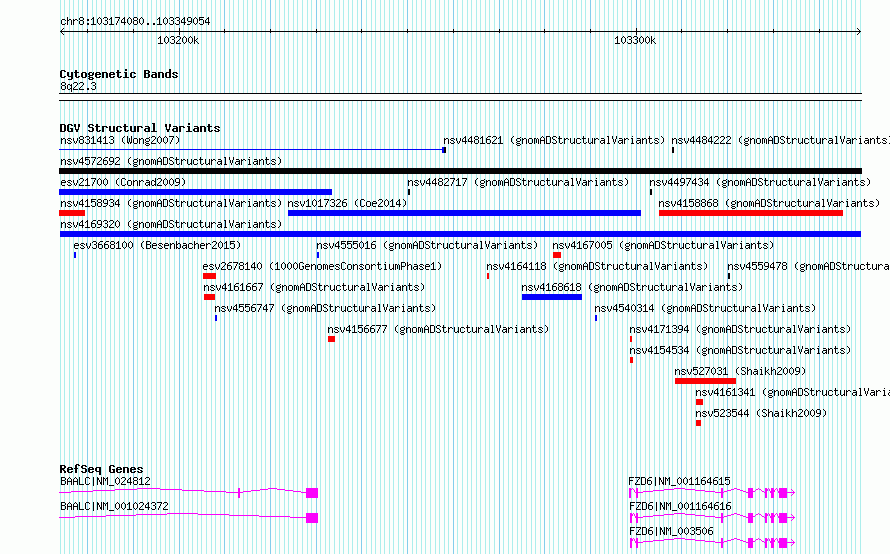Open the nsv4158868 variant label

pyautogui.click(x=769, y=204)
